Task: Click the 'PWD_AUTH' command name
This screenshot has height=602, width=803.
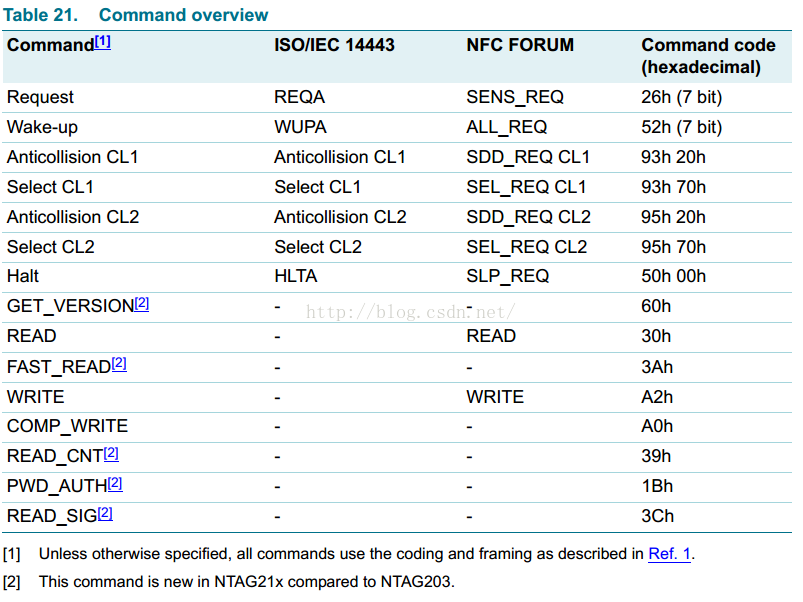Action: point(57,486)
